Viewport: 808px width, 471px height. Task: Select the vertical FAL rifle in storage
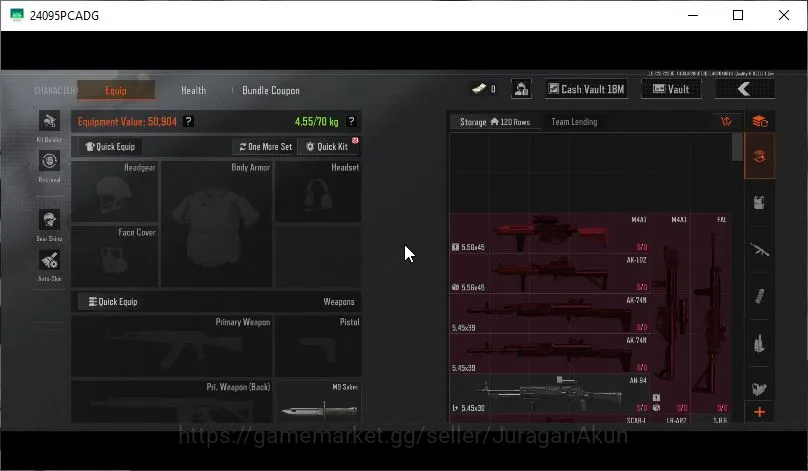pos(711,313)
